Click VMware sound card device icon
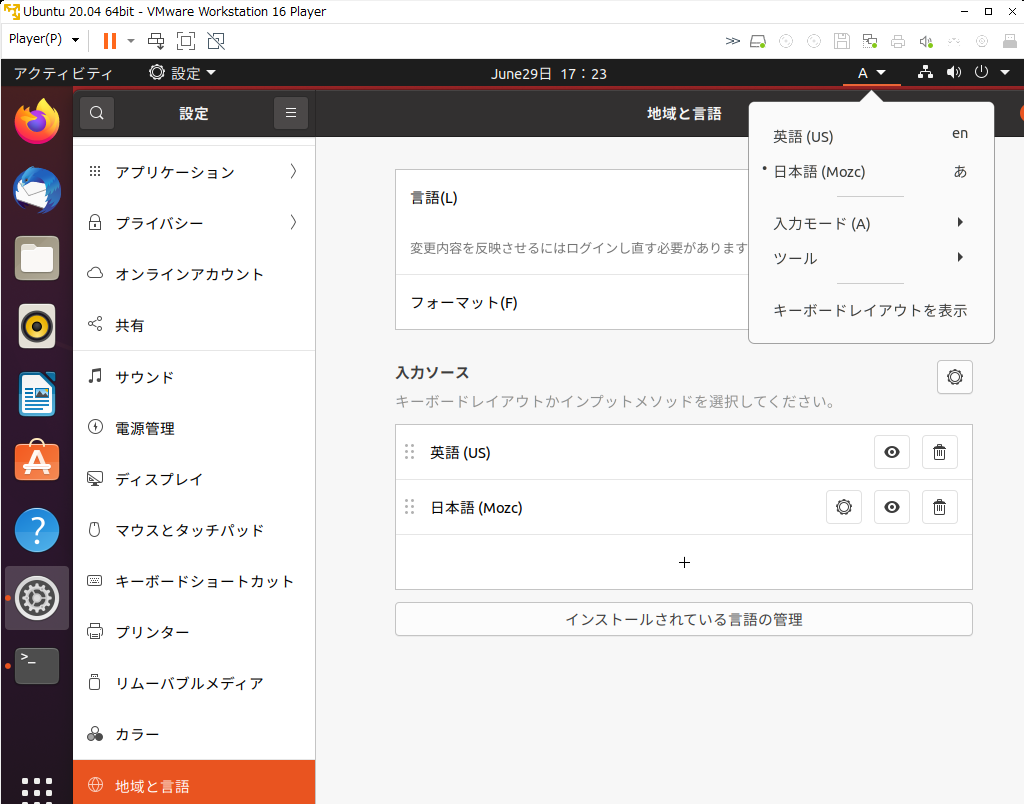The height and width of the screenshot is (804, 1024). click(926, 41)
